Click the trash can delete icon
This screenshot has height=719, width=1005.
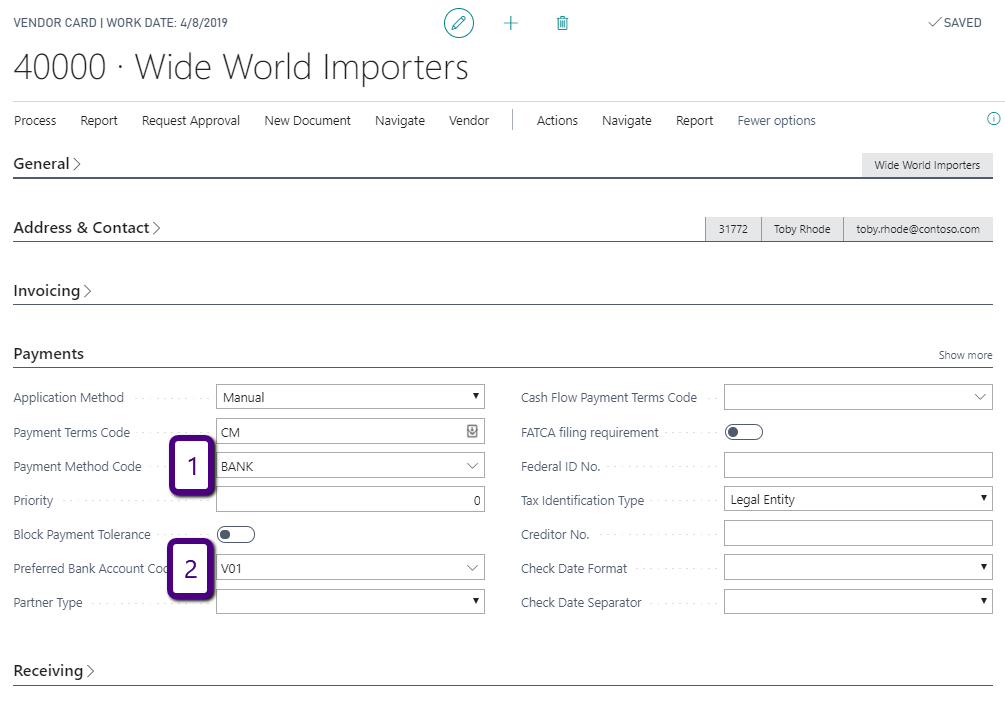pyautogui.click(x=562, y=22)
